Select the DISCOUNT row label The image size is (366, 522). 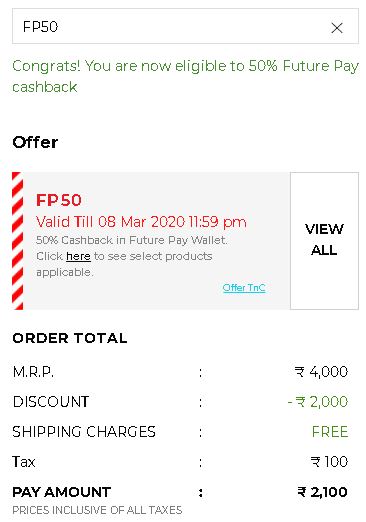(51, 402)
